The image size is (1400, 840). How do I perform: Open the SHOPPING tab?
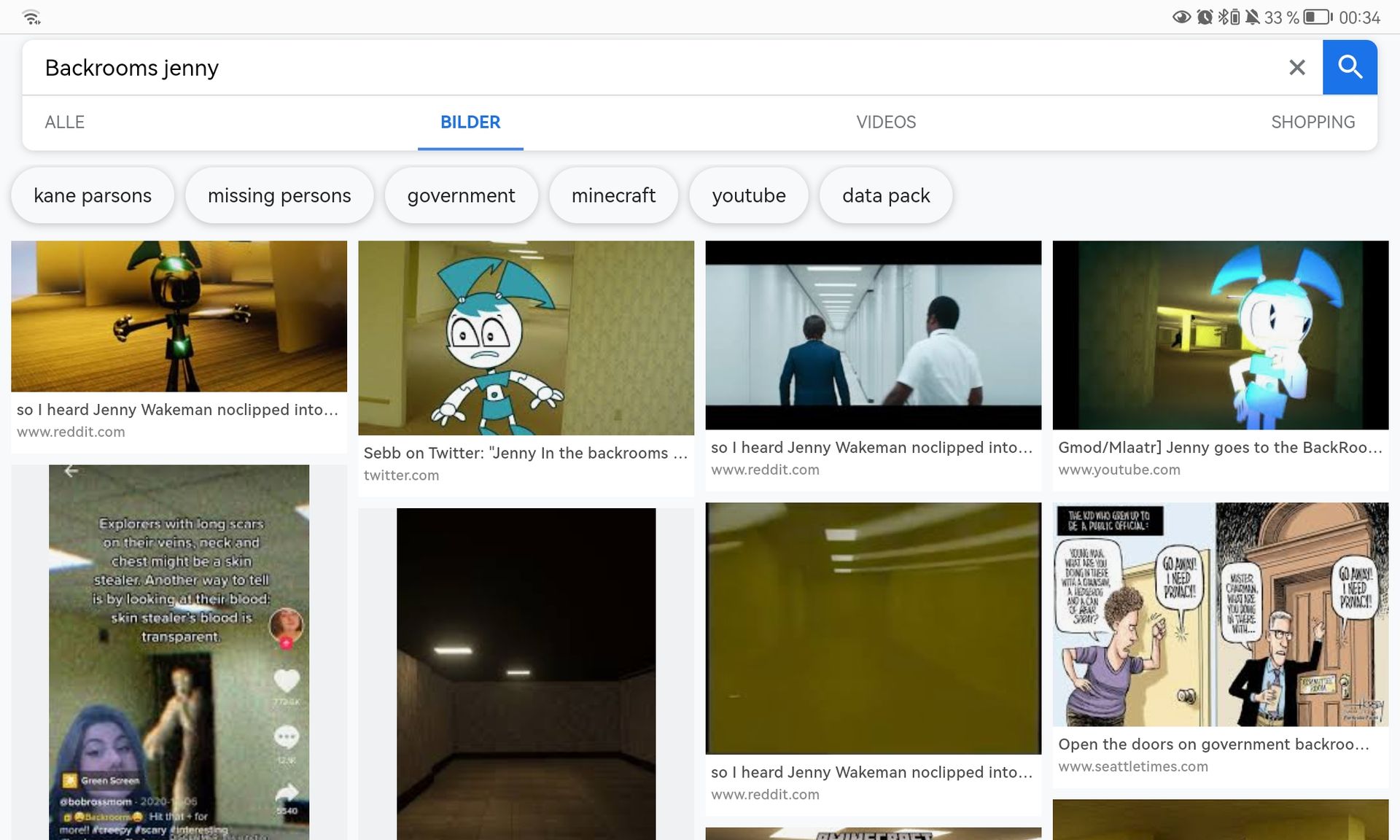[1312, 122]
